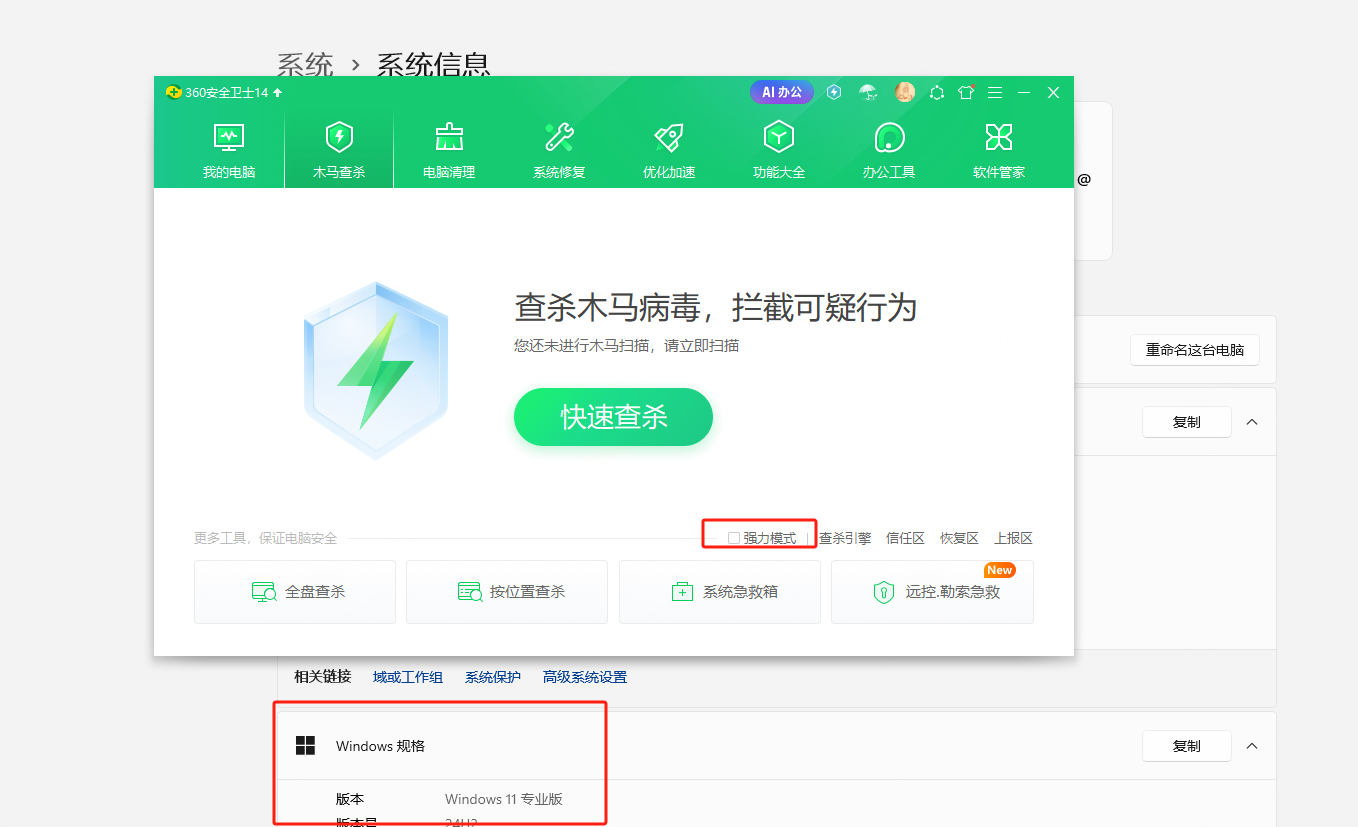The image size is (1358, 827).
Task: Collapse the device specs section chevron
Action: 1252,422
